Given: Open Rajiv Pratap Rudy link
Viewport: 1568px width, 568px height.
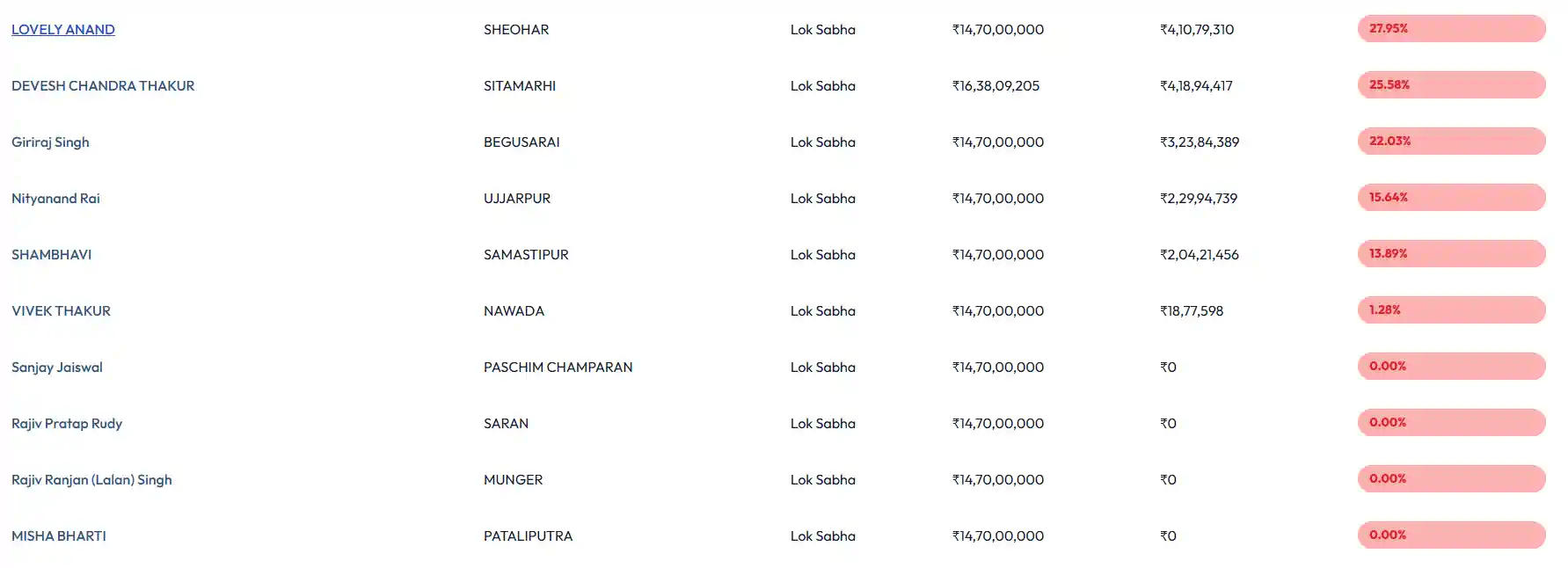Looking at the screenshot, I should 67,424.
